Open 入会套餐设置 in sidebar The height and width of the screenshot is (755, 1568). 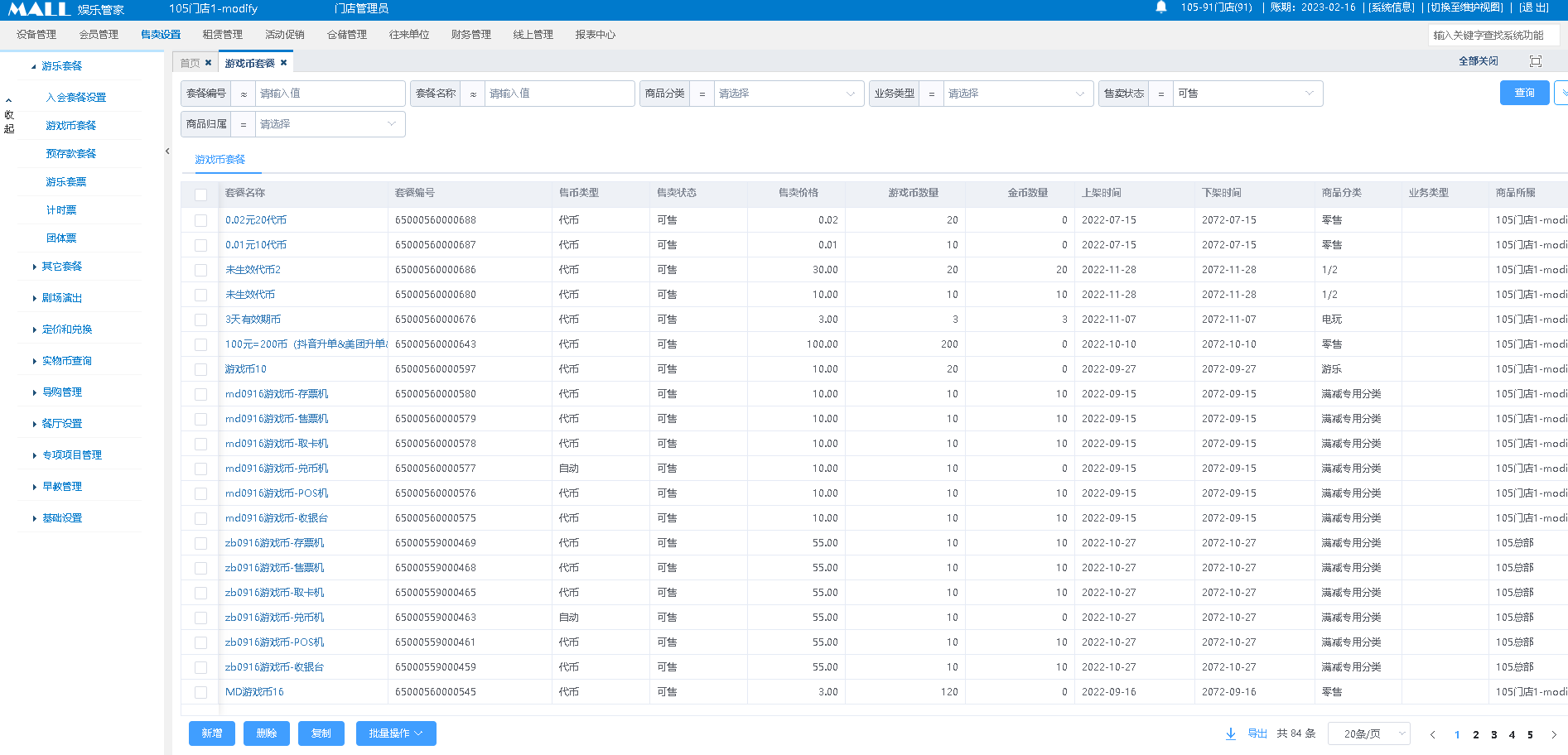click(76, 98)
